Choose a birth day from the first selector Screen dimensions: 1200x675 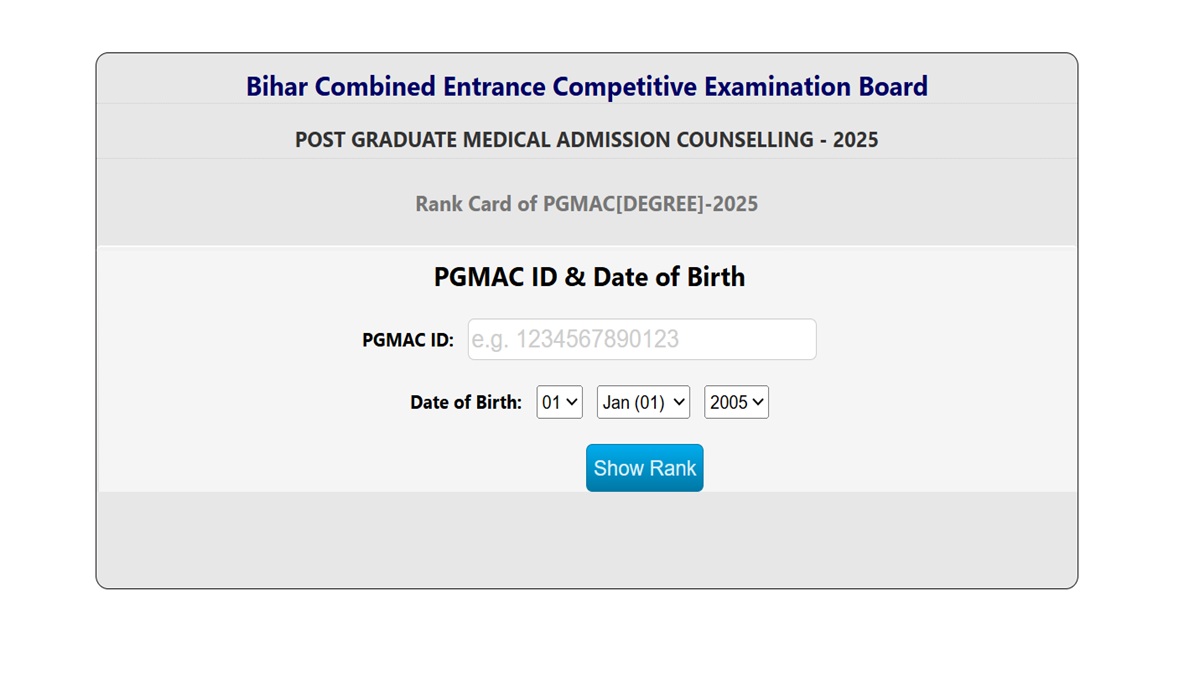pos(558,402)
